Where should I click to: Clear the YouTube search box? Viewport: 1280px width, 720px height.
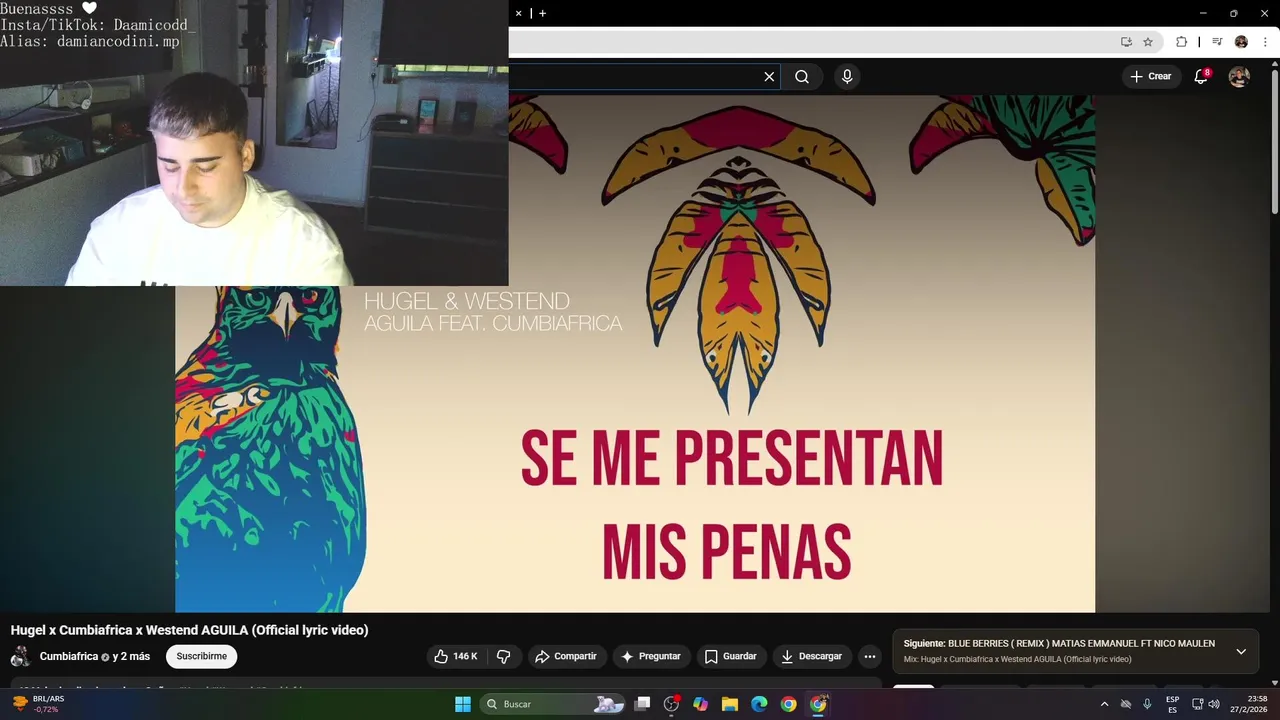pyautogui.click(x=769, y=77)
